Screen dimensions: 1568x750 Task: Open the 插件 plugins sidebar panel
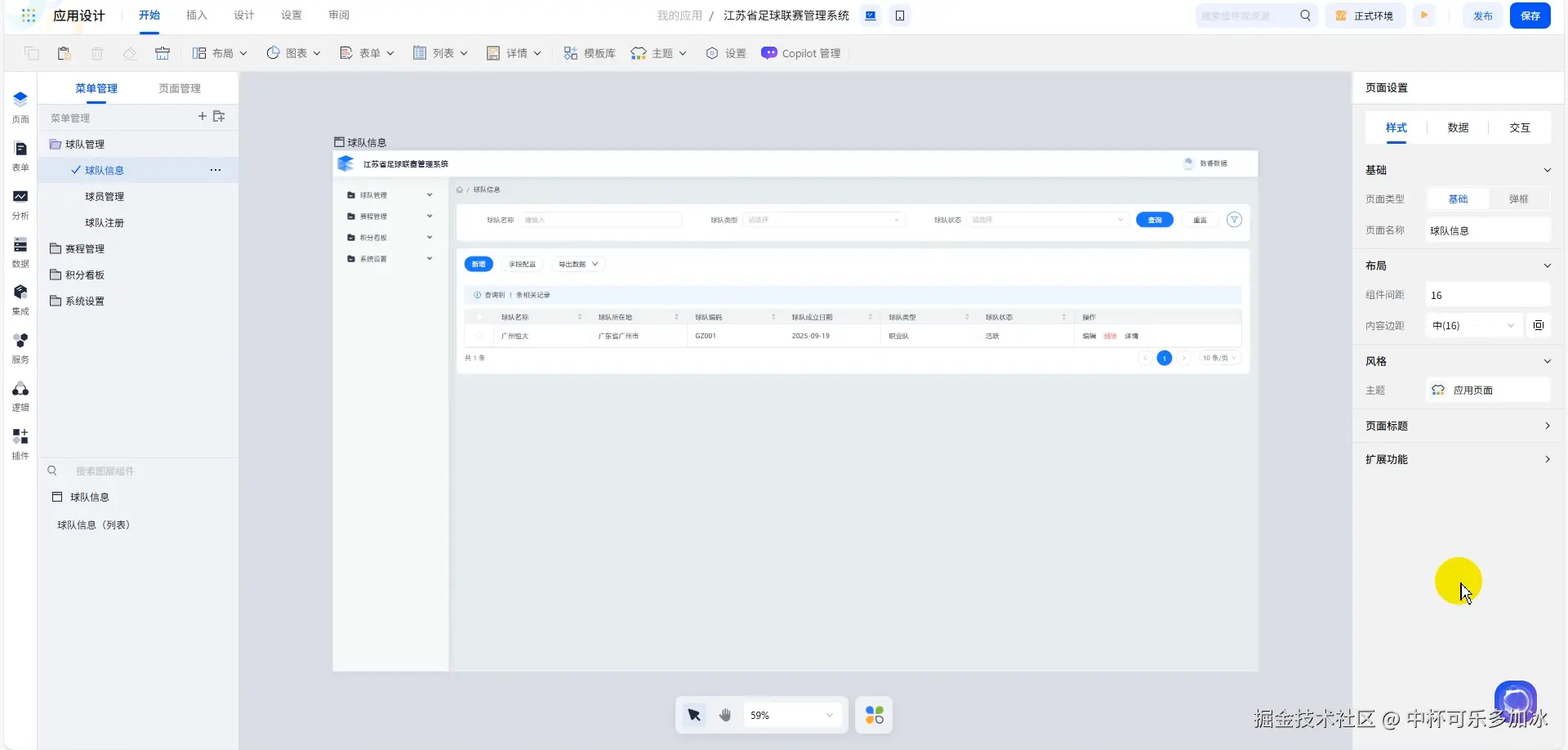click(20, 444)
